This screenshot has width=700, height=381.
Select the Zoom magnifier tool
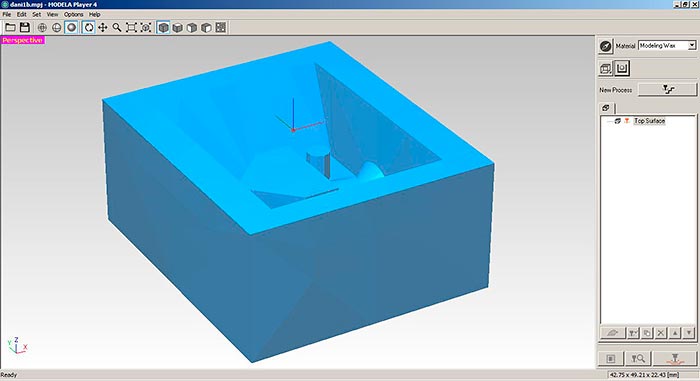pos(117,28)
